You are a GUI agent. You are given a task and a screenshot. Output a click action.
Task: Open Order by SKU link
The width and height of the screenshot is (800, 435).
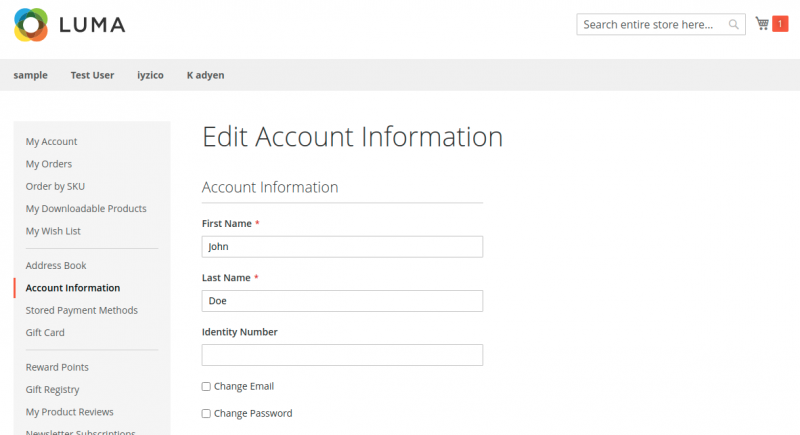point(55,186)
